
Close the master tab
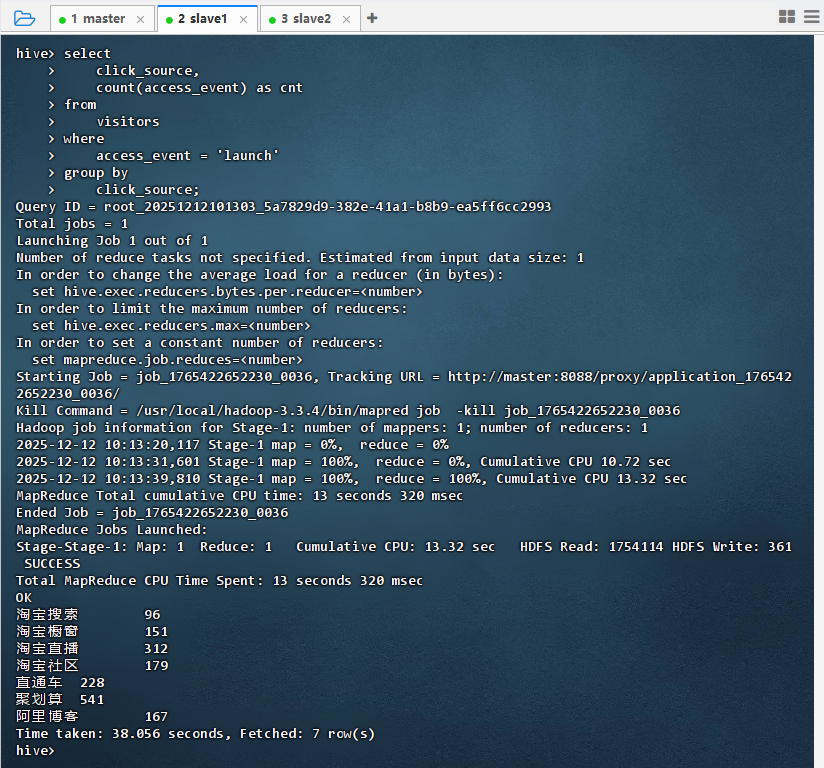(140, 19)
